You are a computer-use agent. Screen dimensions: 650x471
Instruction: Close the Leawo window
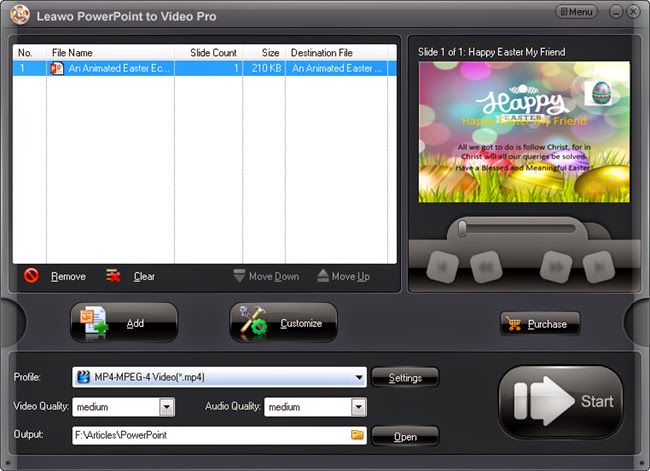tap(633, 12)
